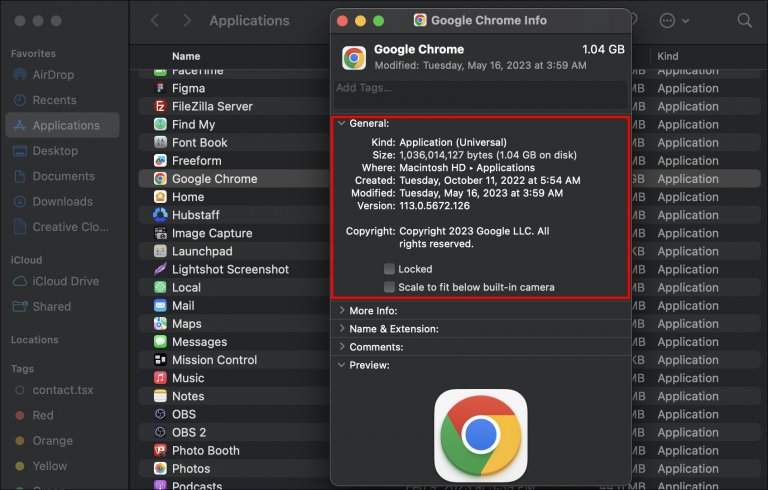768x490 pixels.
Task: Enable the Locked checkbox
Action: pyautogui.click(x=389, y=269)
